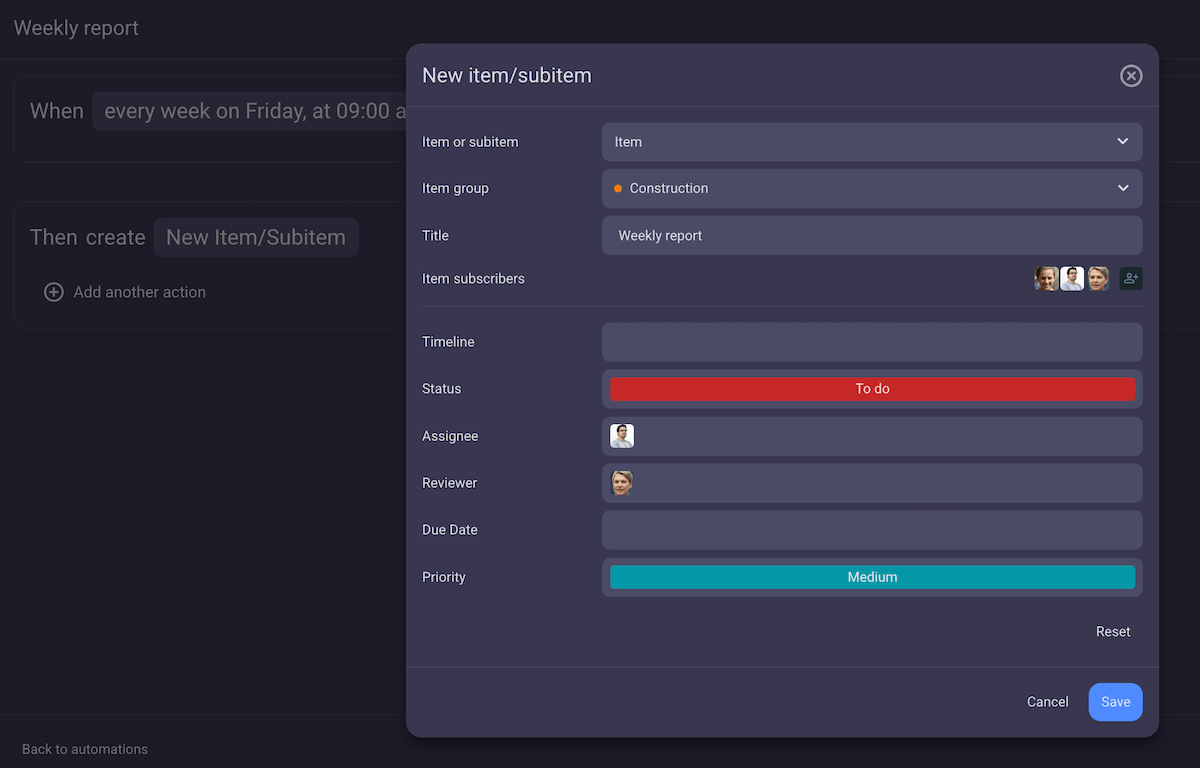Click the first subscriber avatar
The height and width of the screenshot is (768, 1200).
tap(1046, 279)
